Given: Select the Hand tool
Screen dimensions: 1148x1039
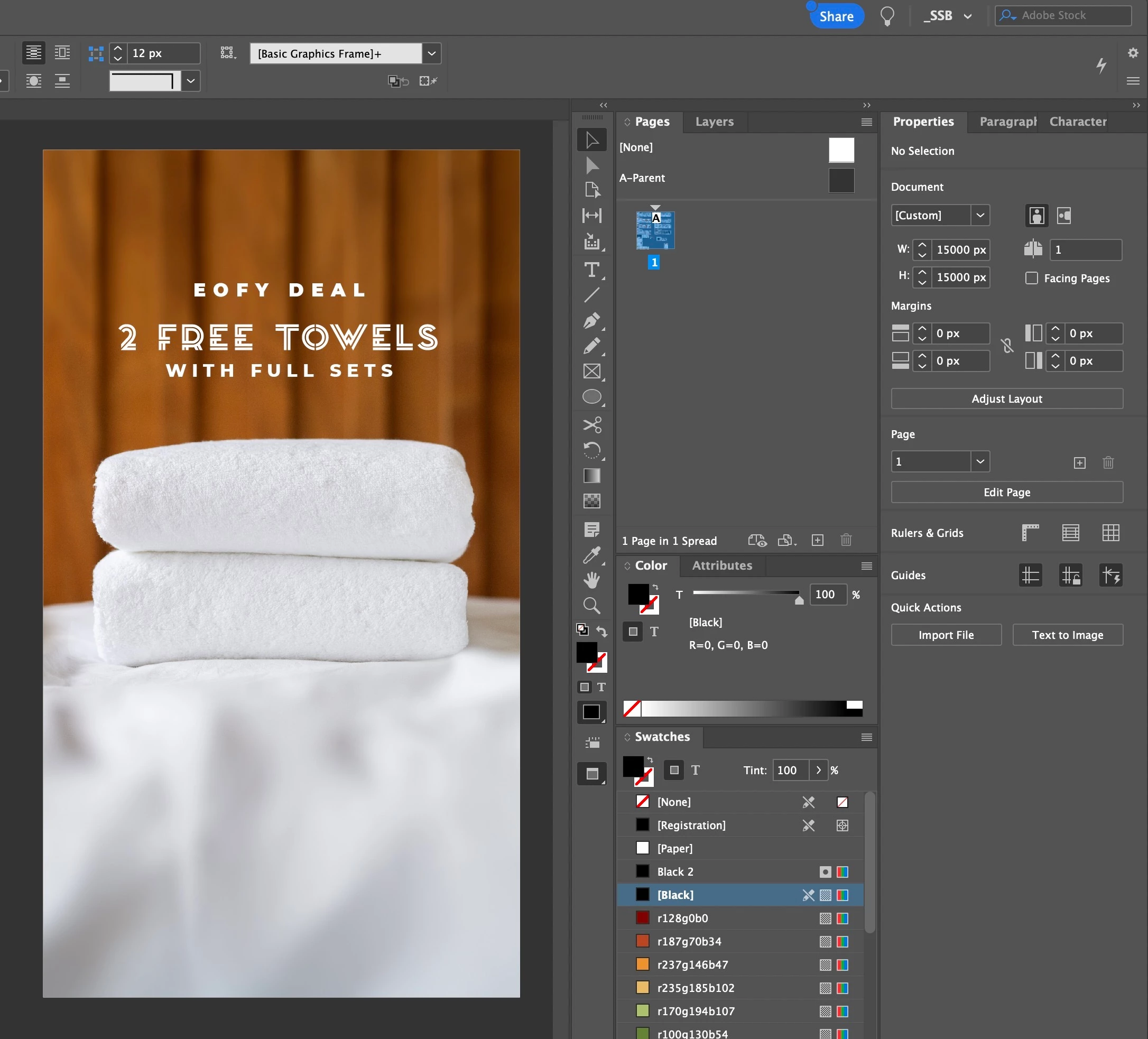Looking at the screenshot, I should point(591,580).
